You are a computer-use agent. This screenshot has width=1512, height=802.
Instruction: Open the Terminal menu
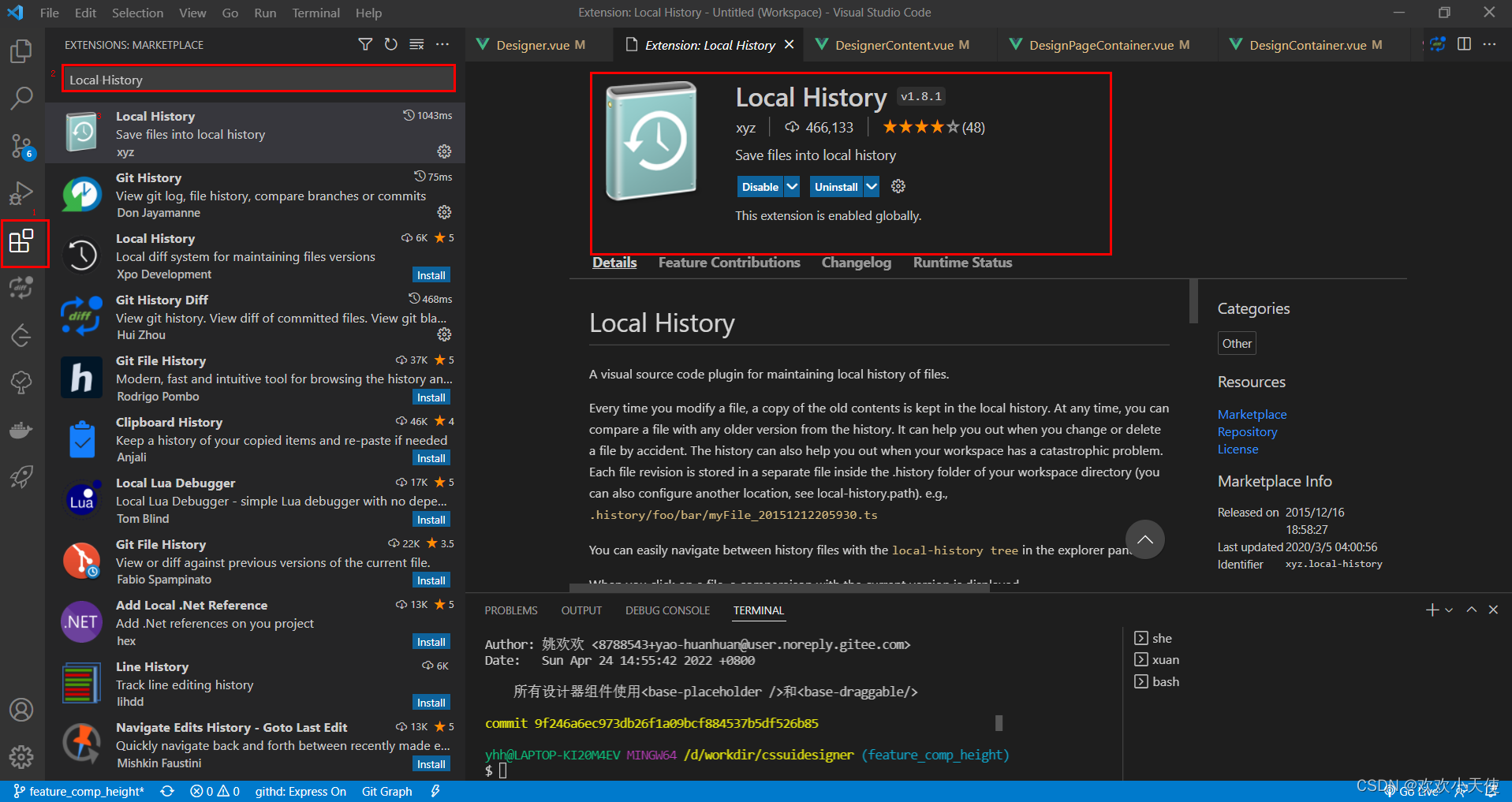(x=315, y=13)
